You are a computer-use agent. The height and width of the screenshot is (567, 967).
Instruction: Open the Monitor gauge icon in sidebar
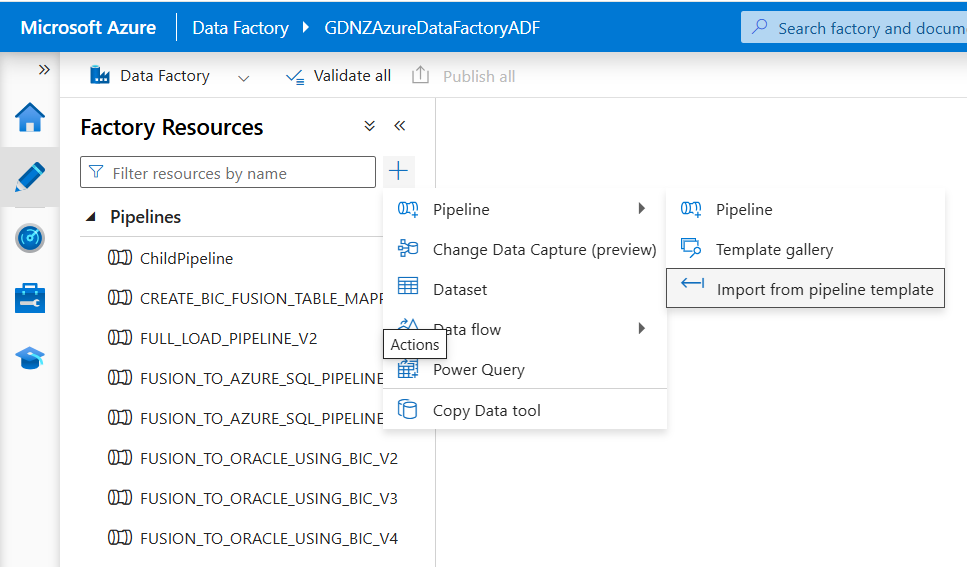[30, 238]
